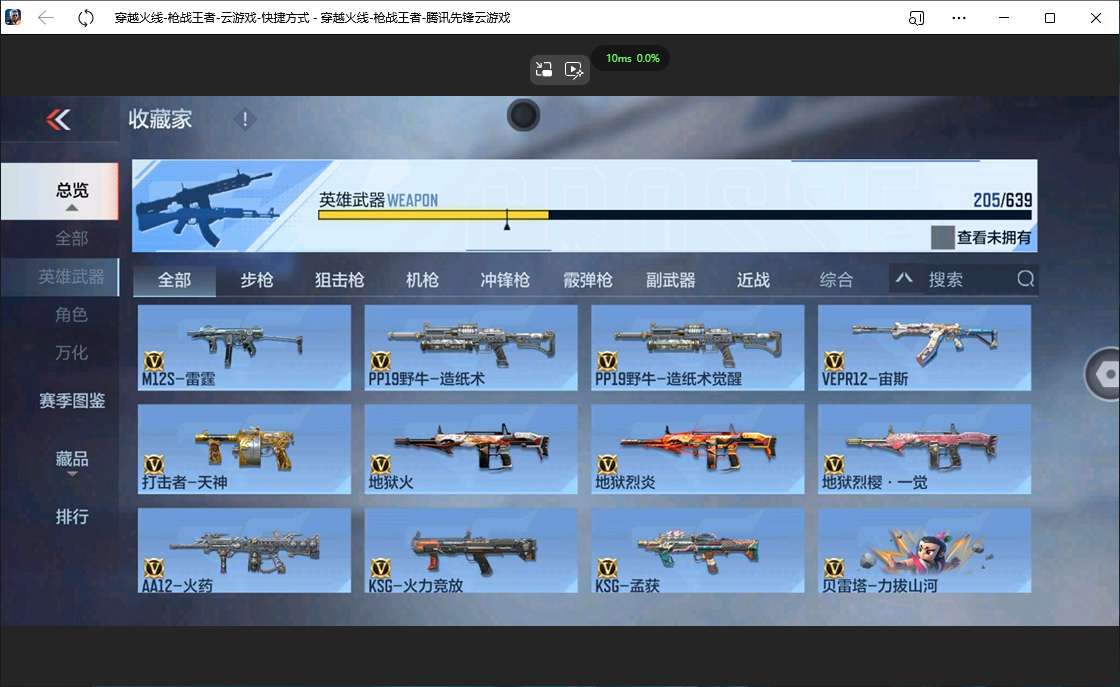This screenshot has width=1120, height=687.
Task: Switch to the 冲锋枪 tab
Action: tap(505, 280)
